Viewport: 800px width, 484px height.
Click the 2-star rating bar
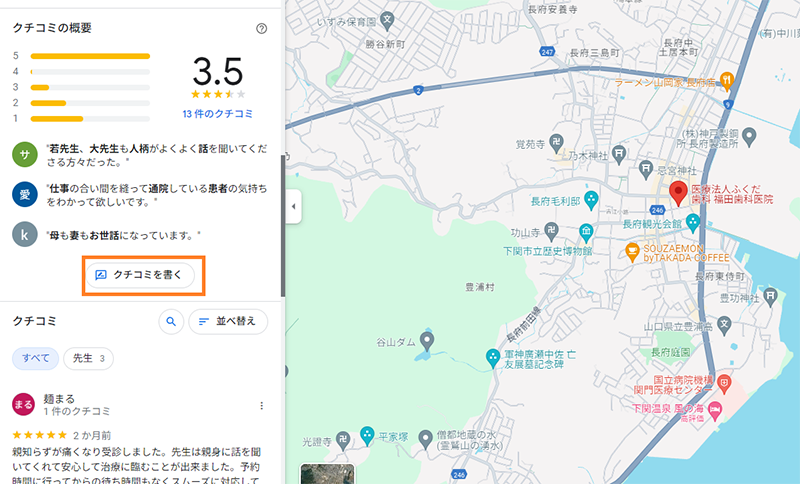click(90, 103)
